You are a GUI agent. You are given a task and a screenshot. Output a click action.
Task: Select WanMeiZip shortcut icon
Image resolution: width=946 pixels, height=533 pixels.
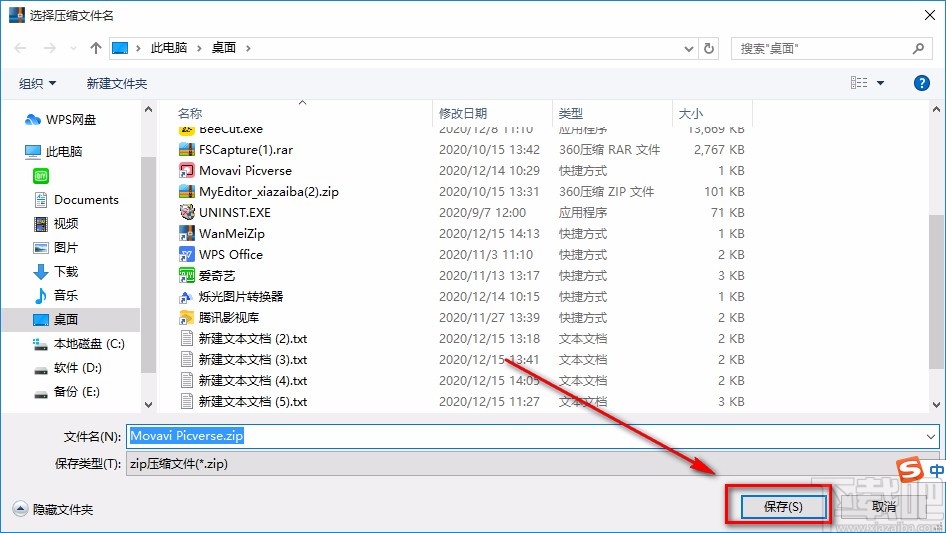click(x=186, y=233)
